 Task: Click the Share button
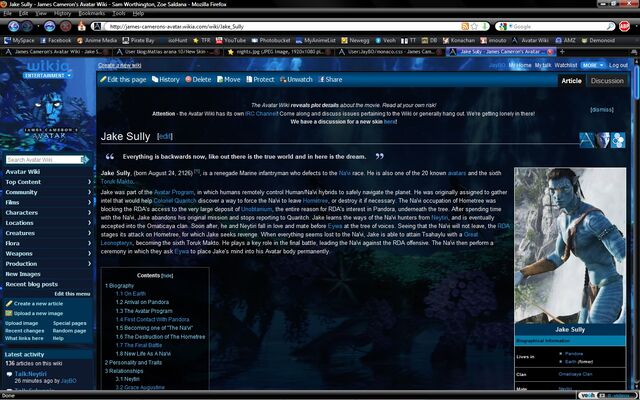[330, 80]
